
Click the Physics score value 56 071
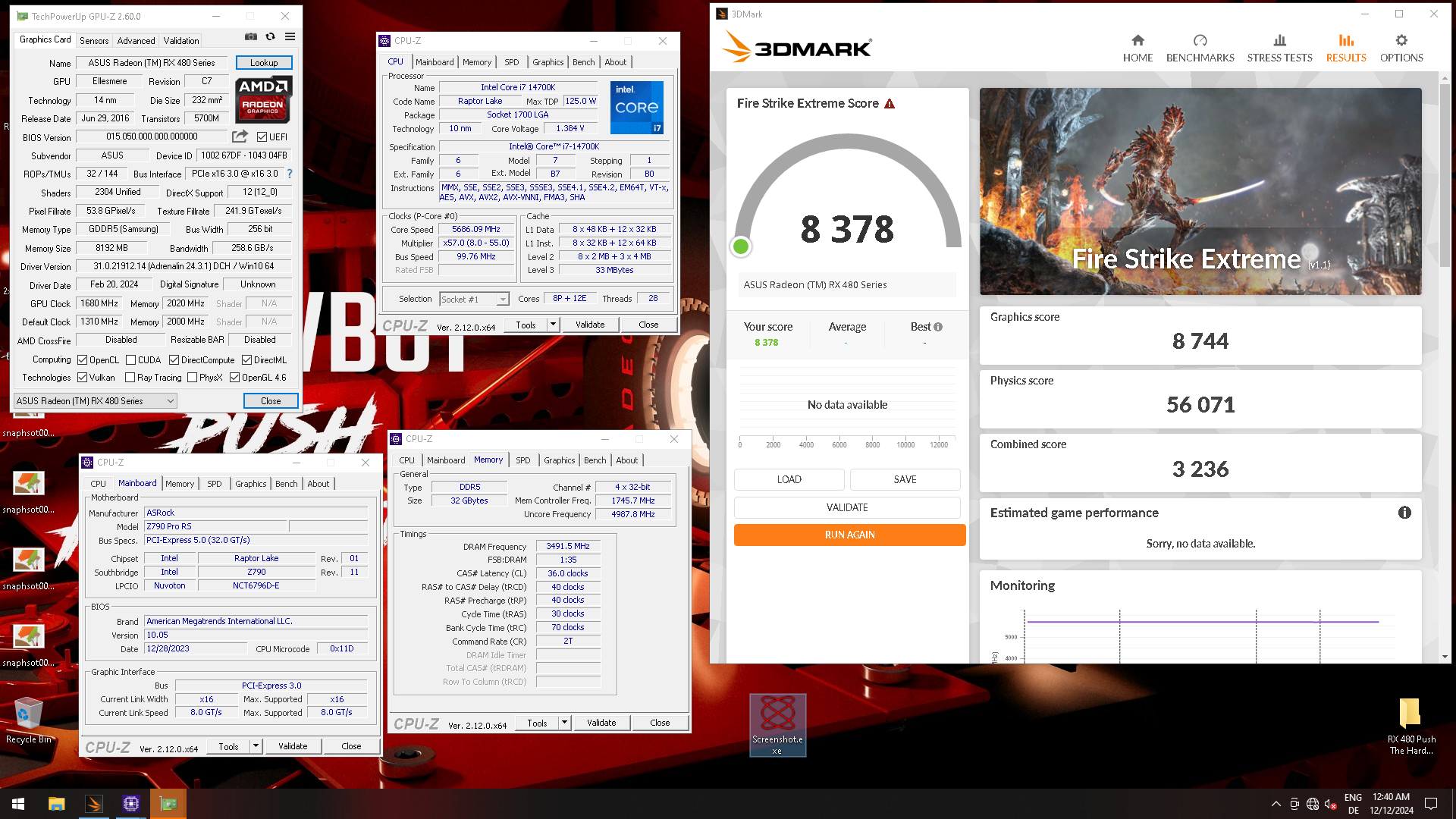[1200, 405]
